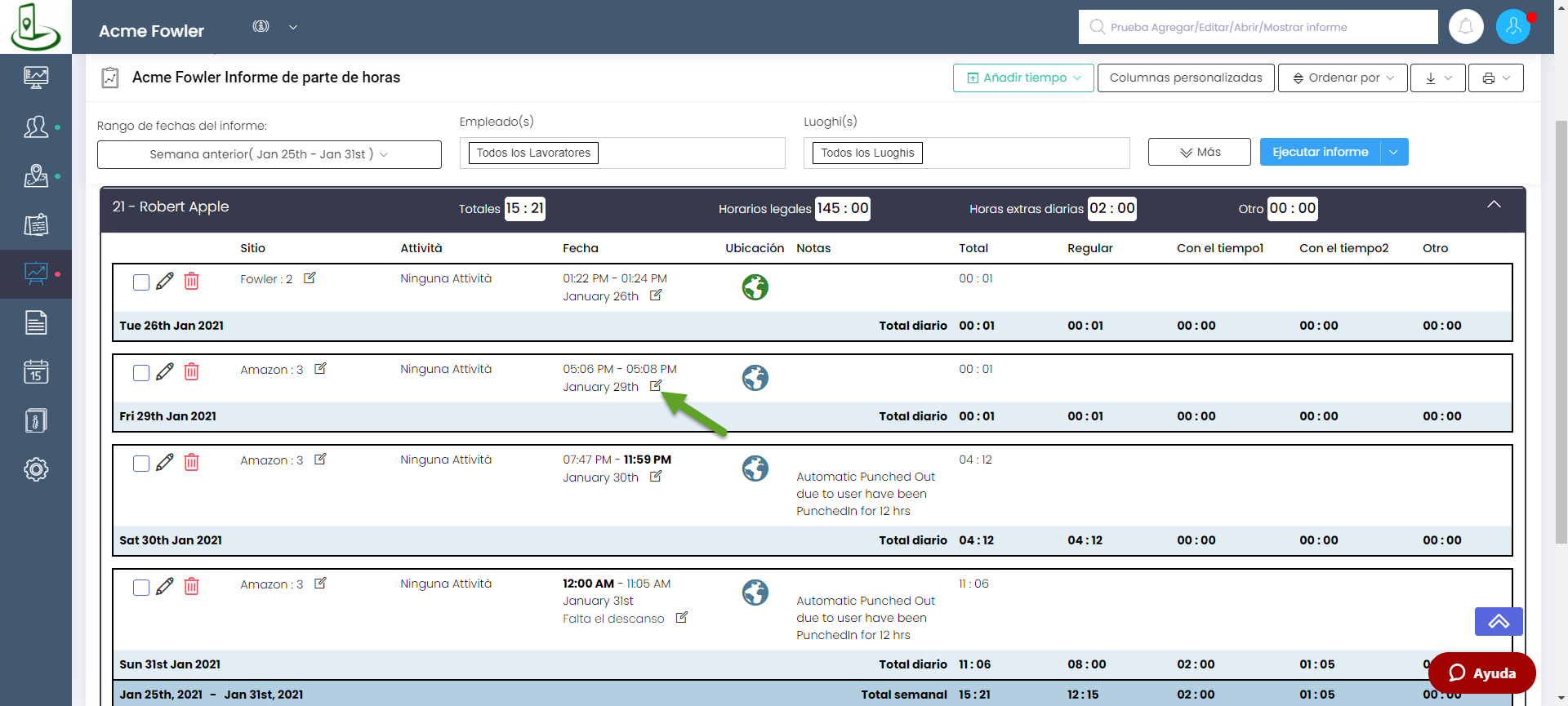Delete the January 29th time entry
This screenshot has height=706, width=1568.
(x=192, y=372)
